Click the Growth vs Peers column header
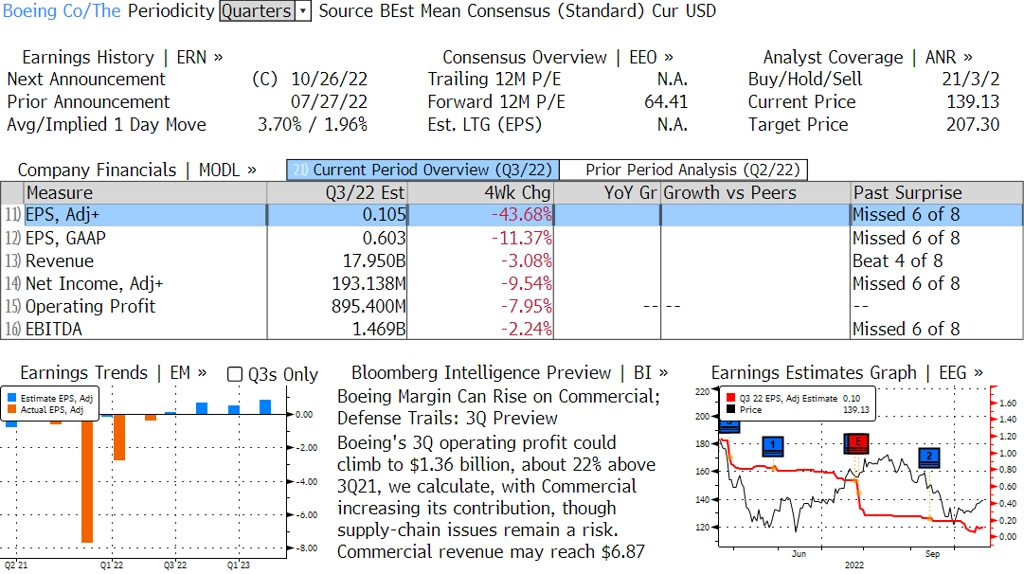 point(756,193)
